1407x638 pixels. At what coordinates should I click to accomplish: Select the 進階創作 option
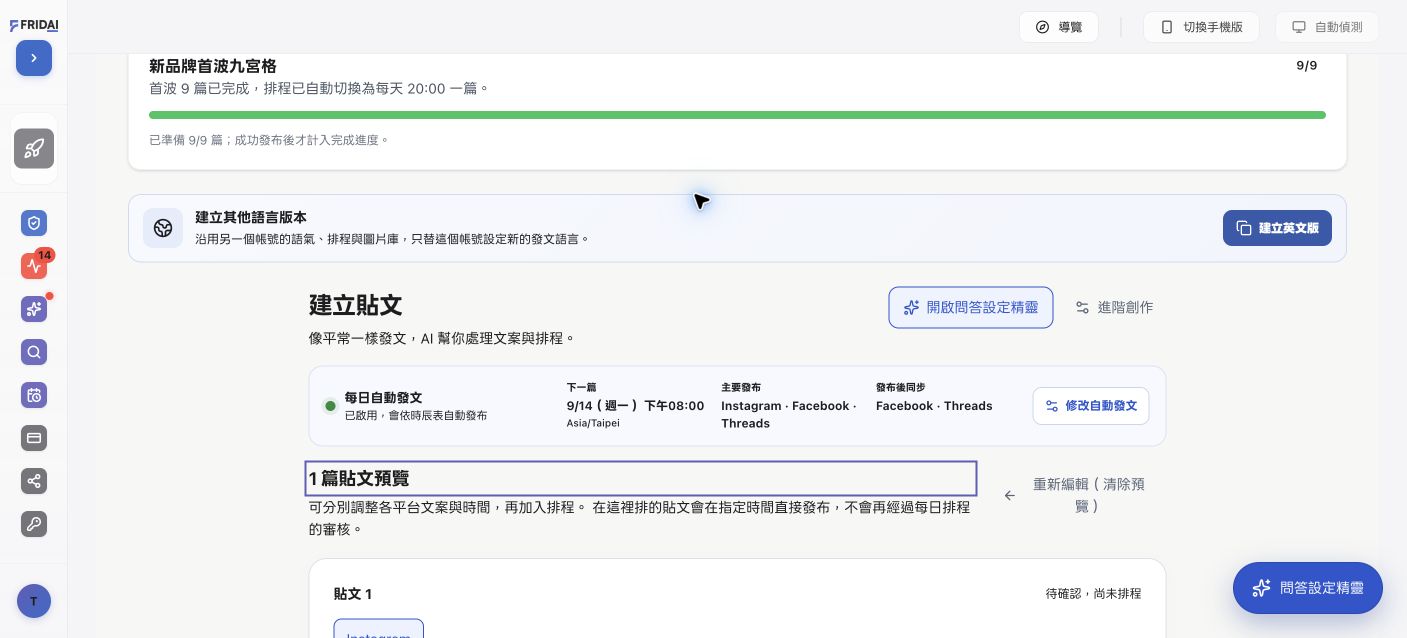pyautogui.click(x=1114, y=308)
